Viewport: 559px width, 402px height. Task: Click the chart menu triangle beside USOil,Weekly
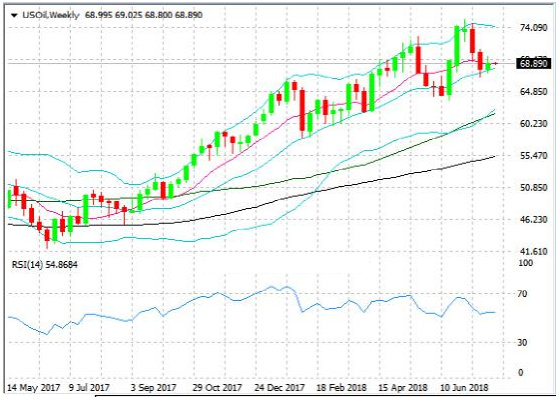click(x=14, y=15)
